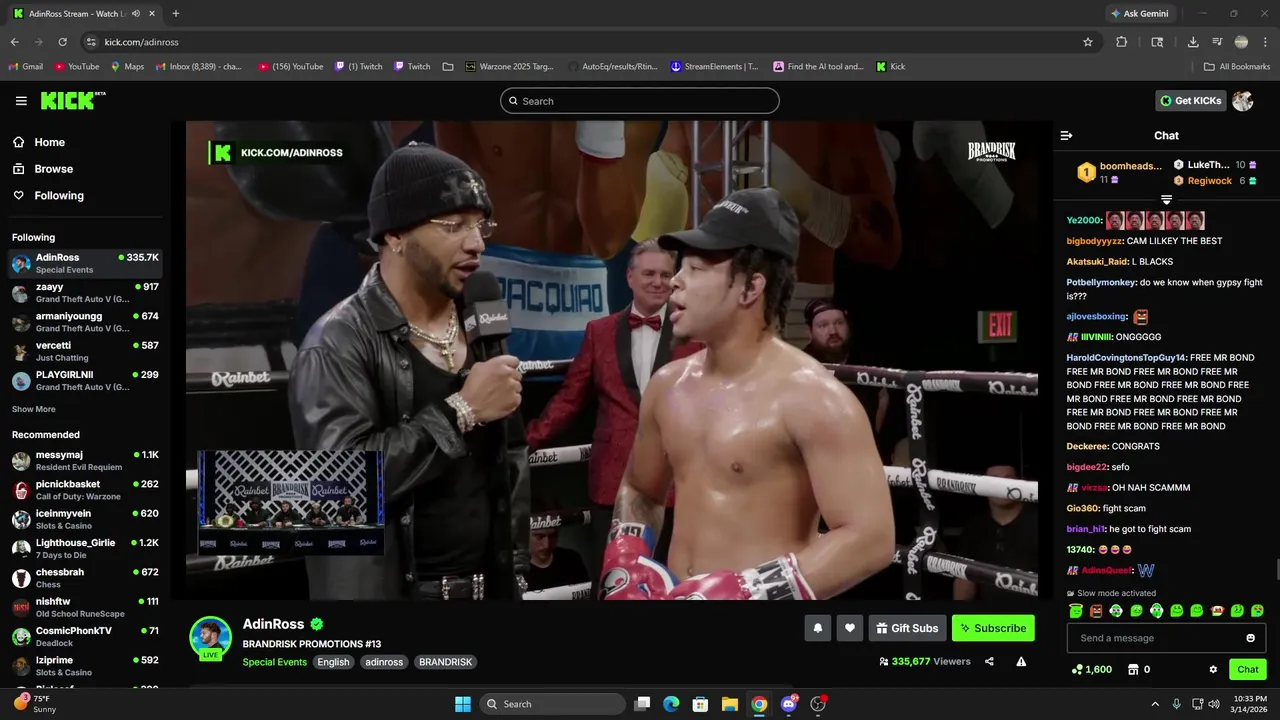The image size is (1280, 720).
Task: Open armaniyoungg channel in Following list
Action: (85, 322)
